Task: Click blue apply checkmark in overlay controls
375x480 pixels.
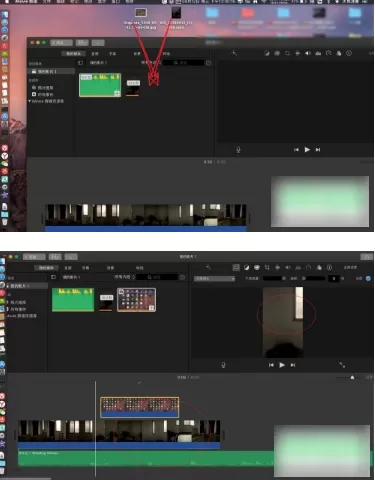Action: pos(368,278)
